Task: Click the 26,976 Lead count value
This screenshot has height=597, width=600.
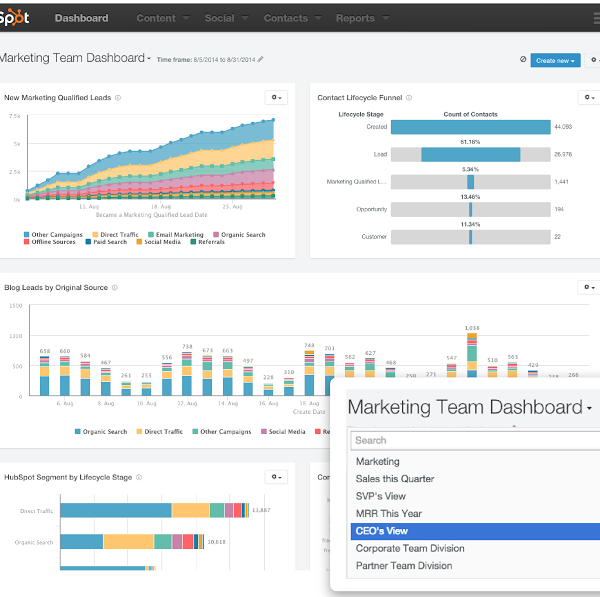Action: click(563, 154)
